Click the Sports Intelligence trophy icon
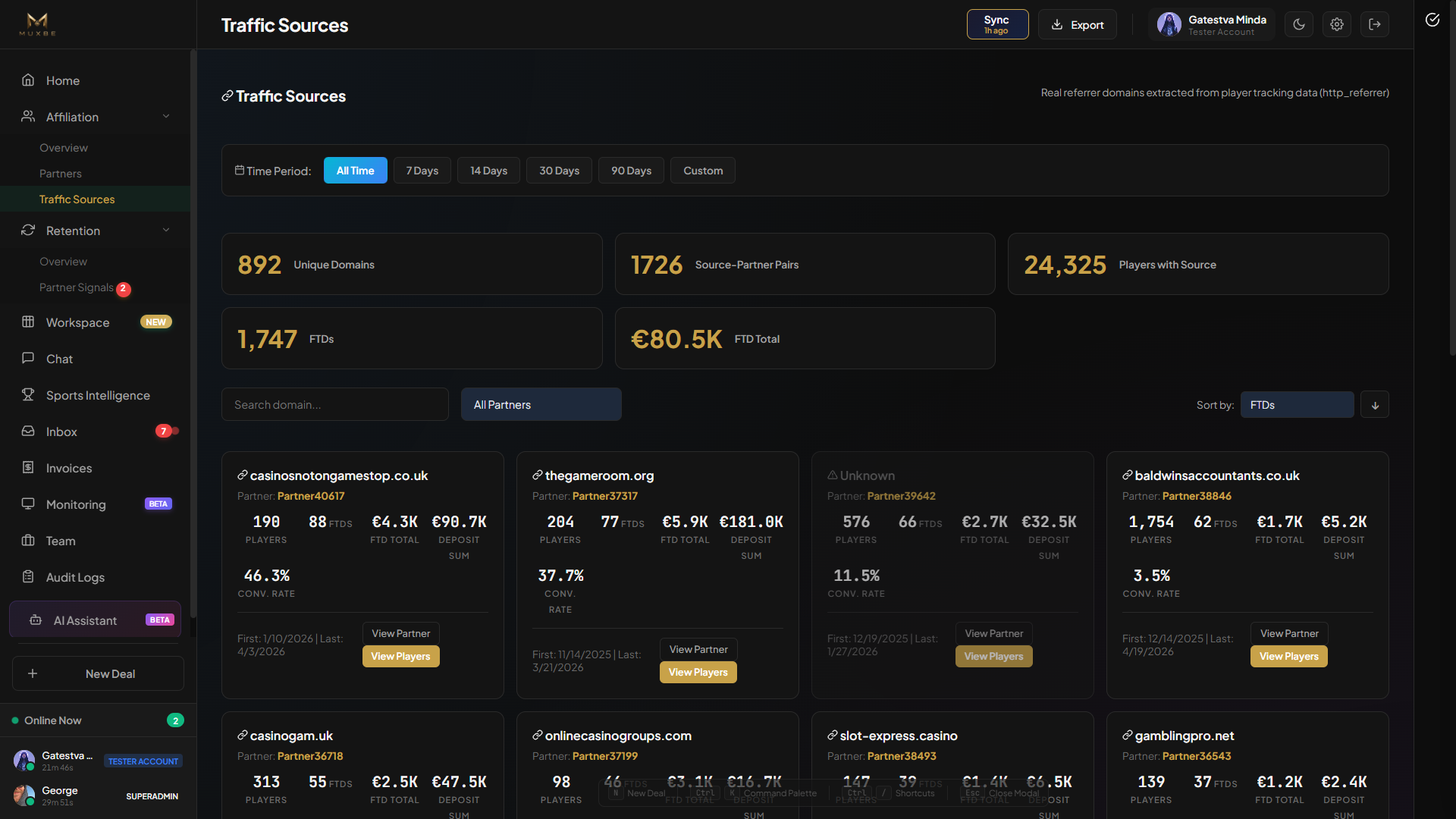 pos(28,395)
